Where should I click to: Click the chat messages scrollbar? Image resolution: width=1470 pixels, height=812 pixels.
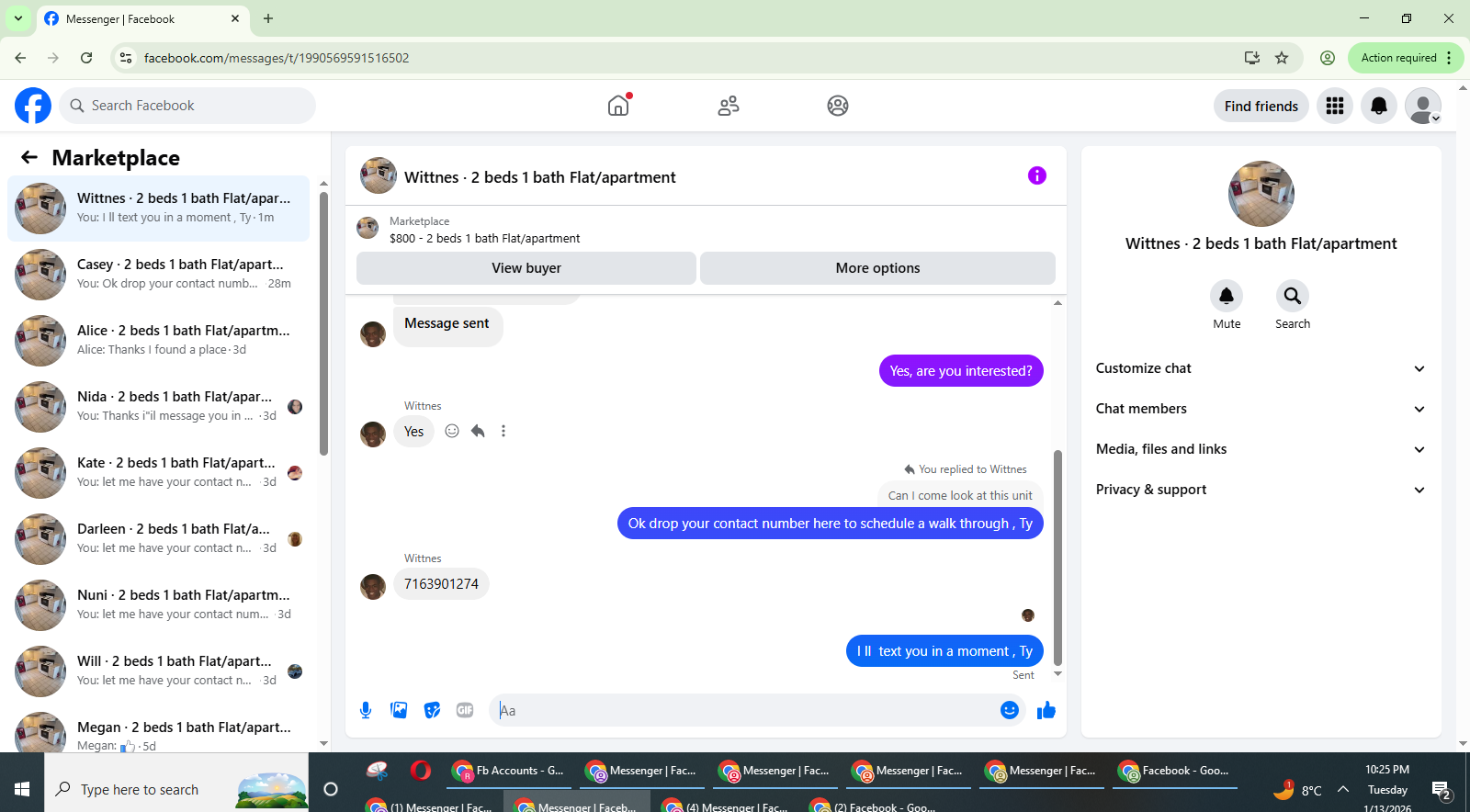tap(1057, 558)
